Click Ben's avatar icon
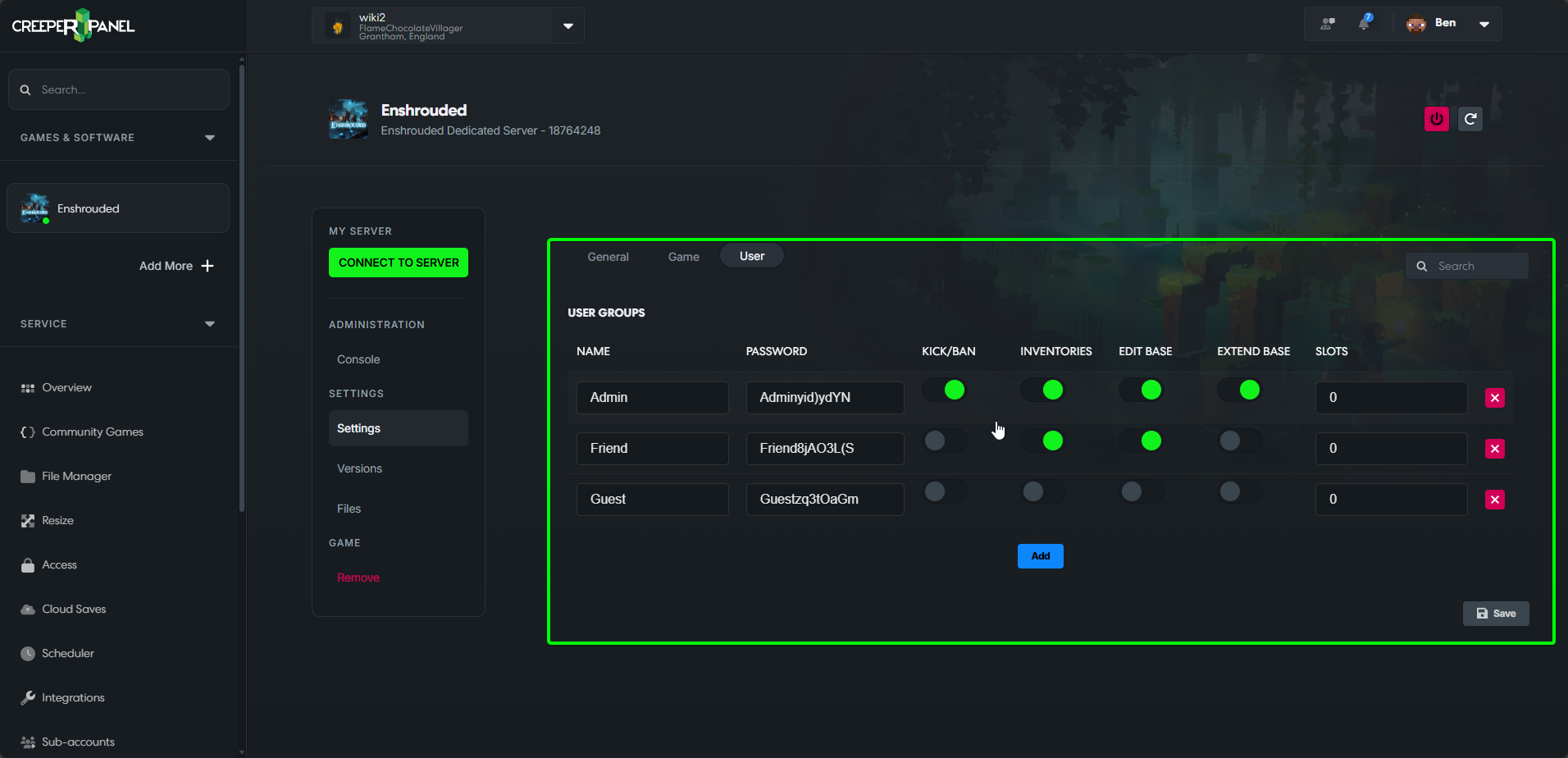The image size is (1568, 758). [x=1416, y=24]
